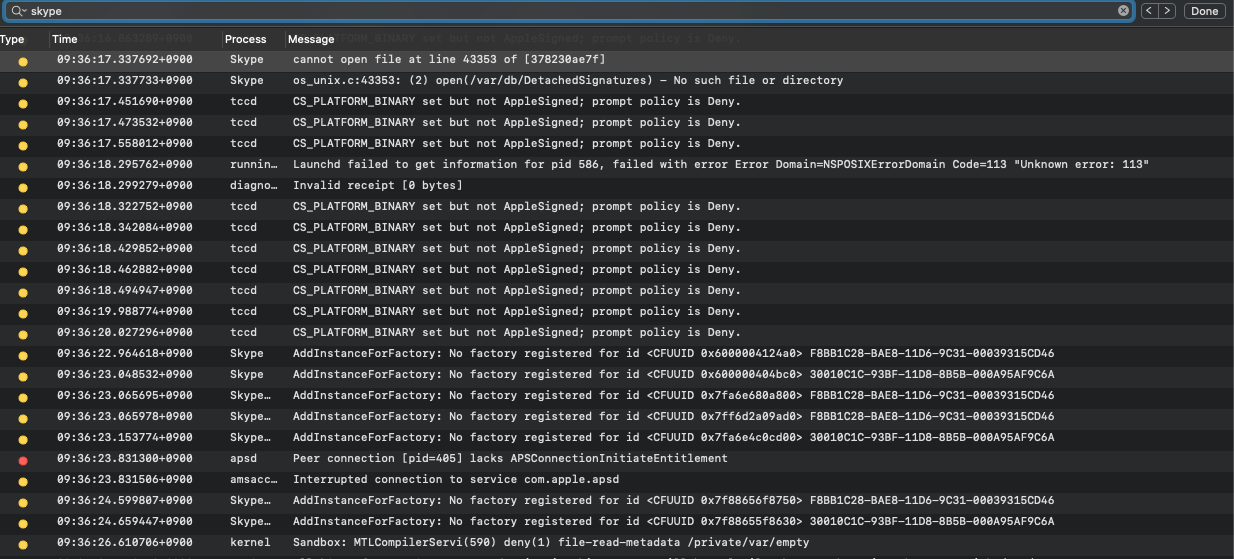Sort by the Time column header
Screen dimensions: 1234x559
65,39
